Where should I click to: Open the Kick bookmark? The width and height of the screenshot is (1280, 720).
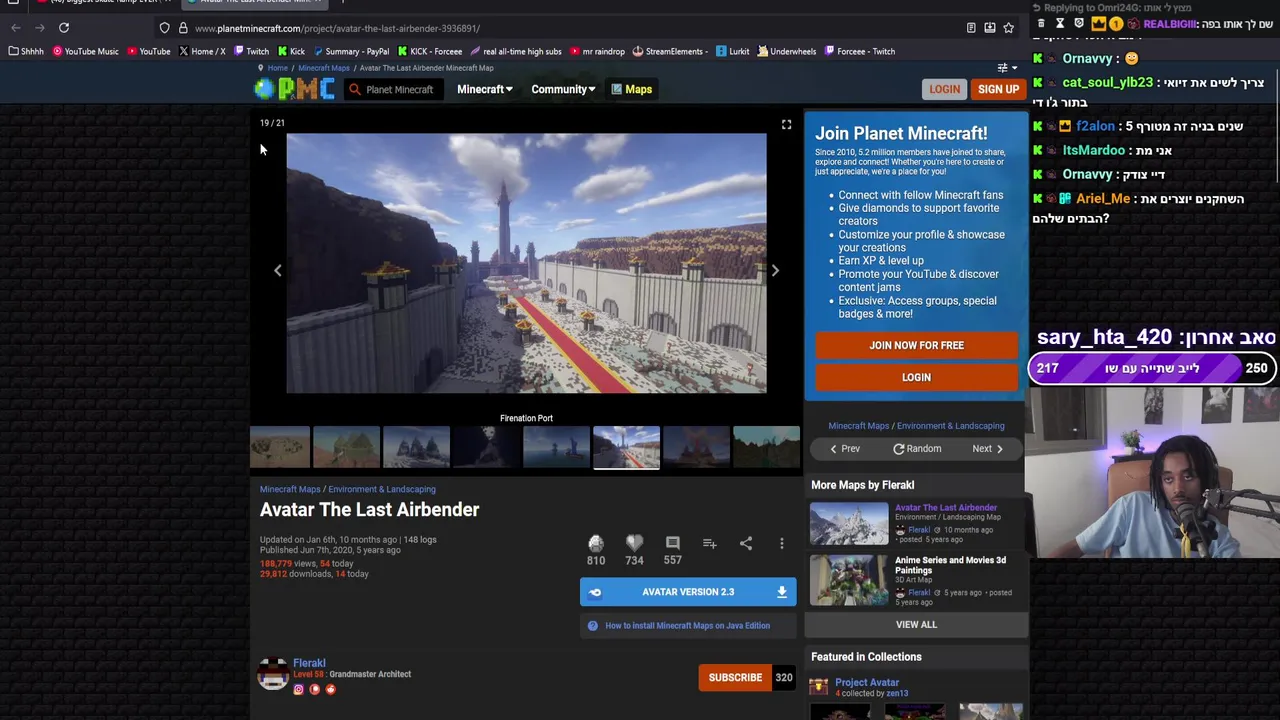pos(291,51)
